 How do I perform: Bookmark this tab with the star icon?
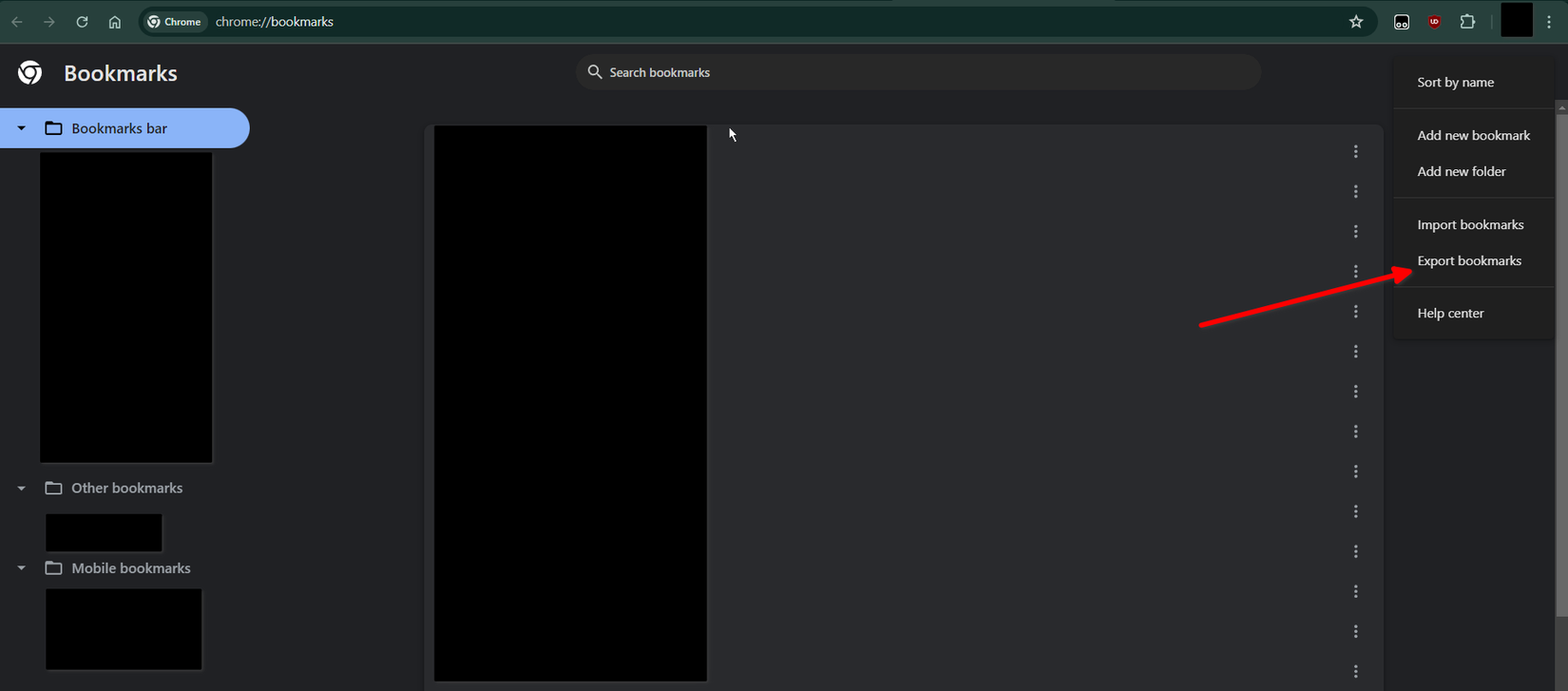click(1356, 22)
